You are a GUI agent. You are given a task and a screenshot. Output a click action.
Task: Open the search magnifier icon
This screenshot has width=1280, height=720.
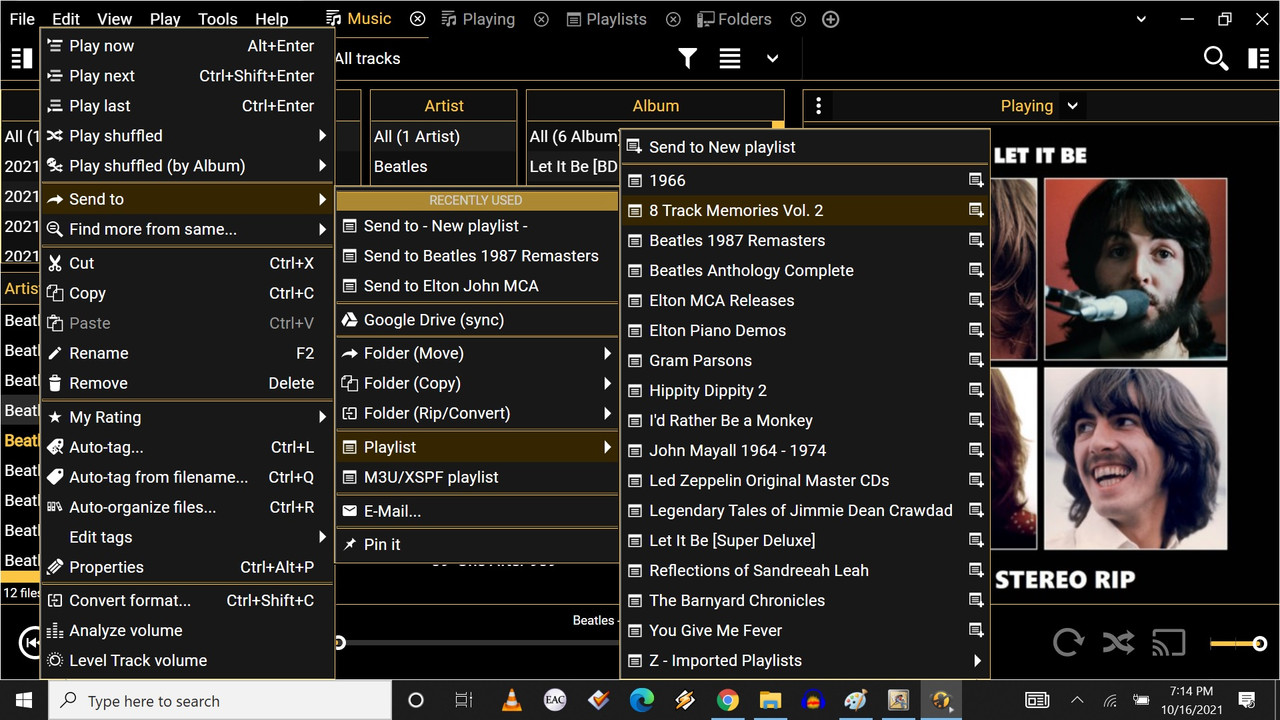(x=1215, y=59)
